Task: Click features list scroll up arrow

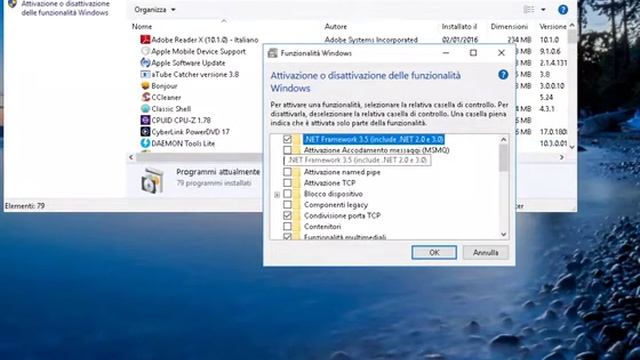Action: pyautogui.click(x=503, y=140)
